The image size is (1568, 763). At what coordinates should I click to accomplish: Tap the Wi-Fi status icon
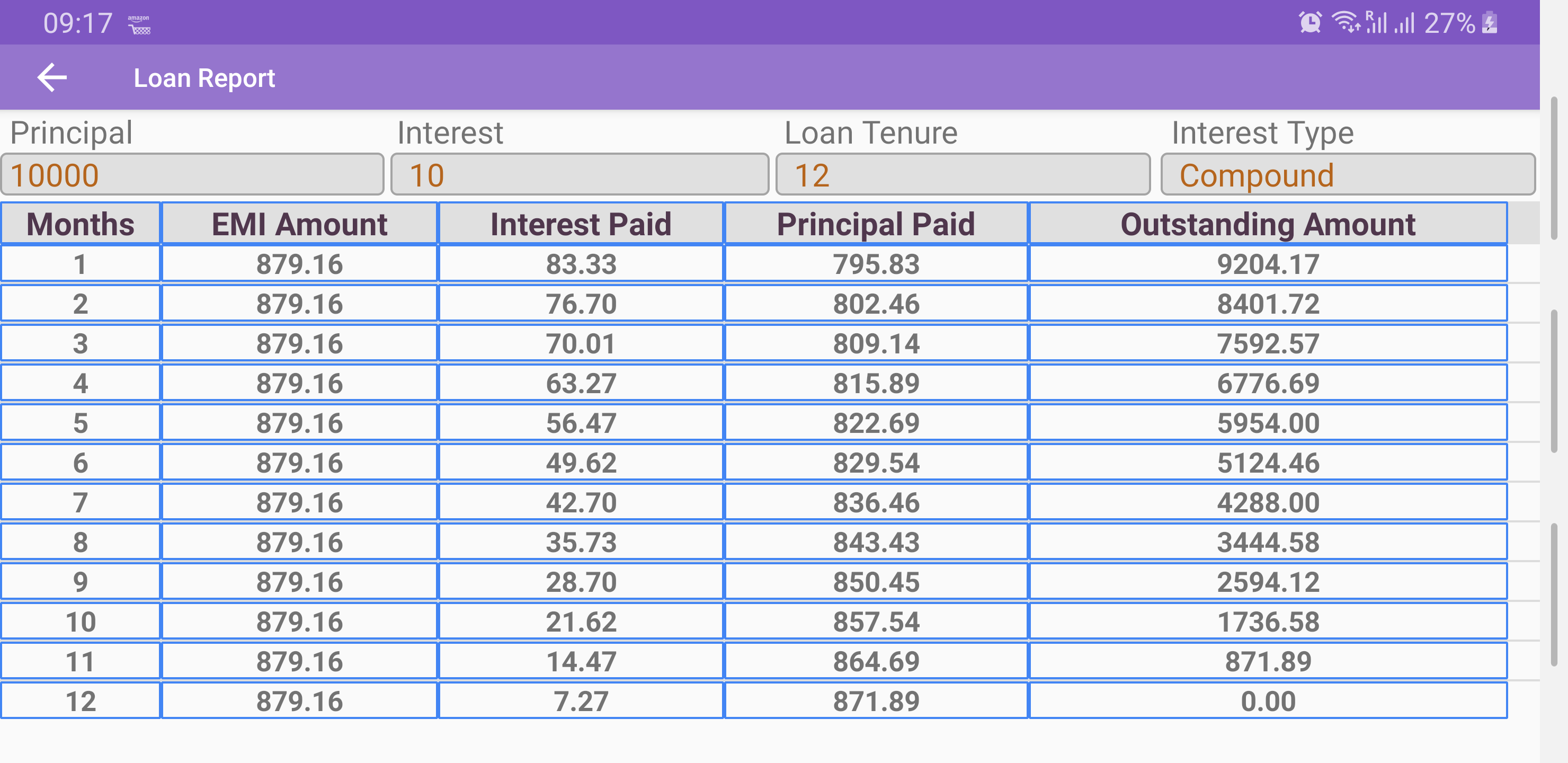tap(1345, 23)
